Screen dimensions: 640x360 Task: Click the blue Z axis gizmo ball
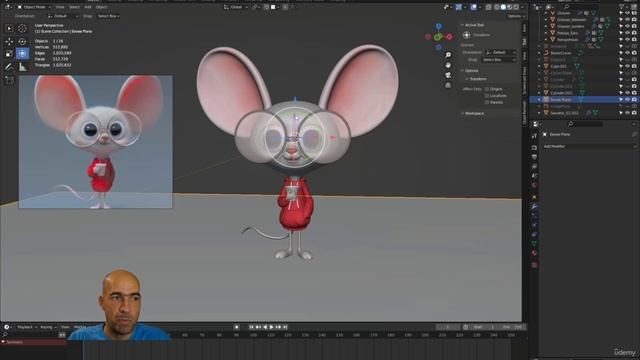coord(438,27)
